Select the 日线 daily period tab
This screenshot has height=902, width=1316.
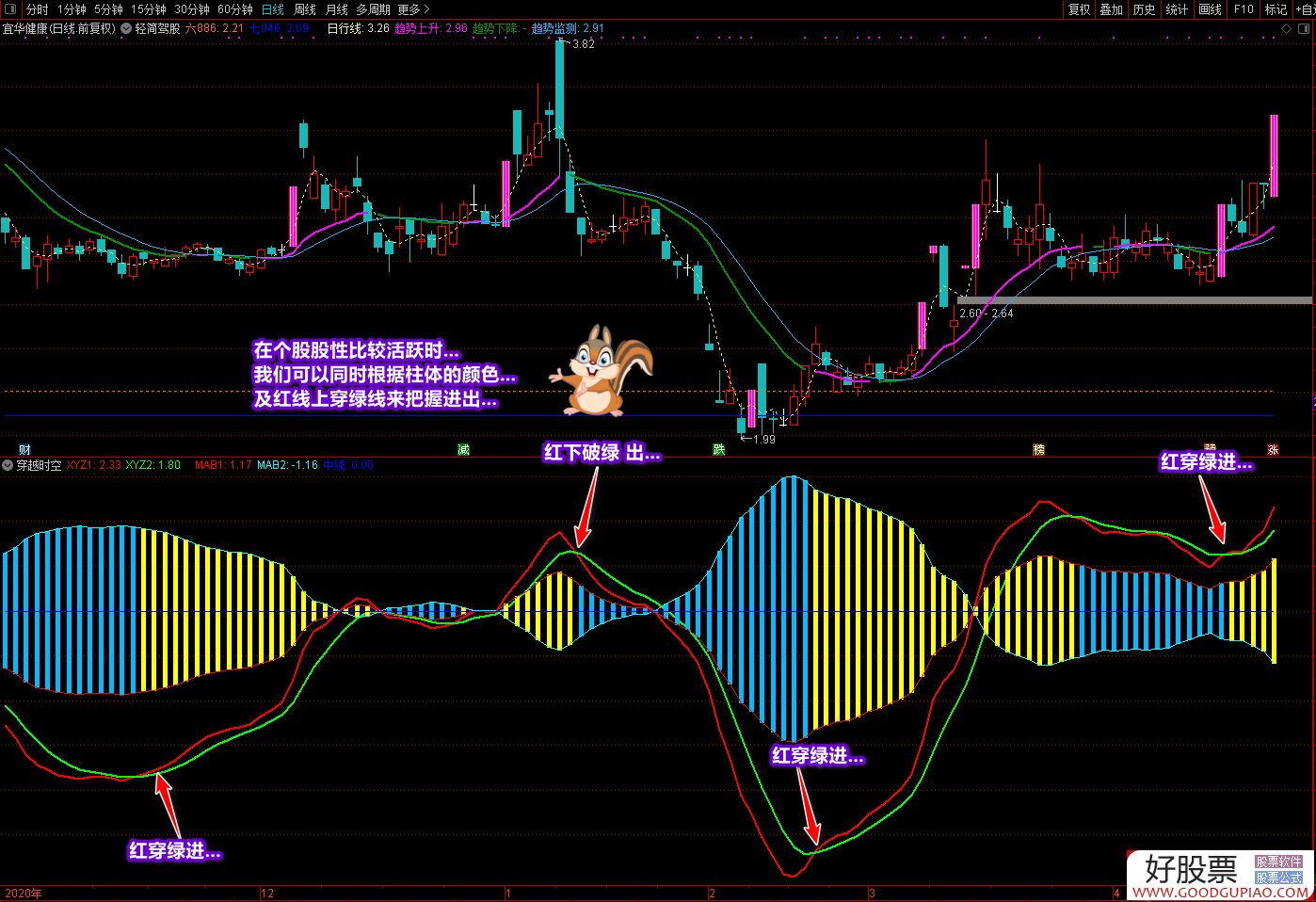[x=272, y=9]
